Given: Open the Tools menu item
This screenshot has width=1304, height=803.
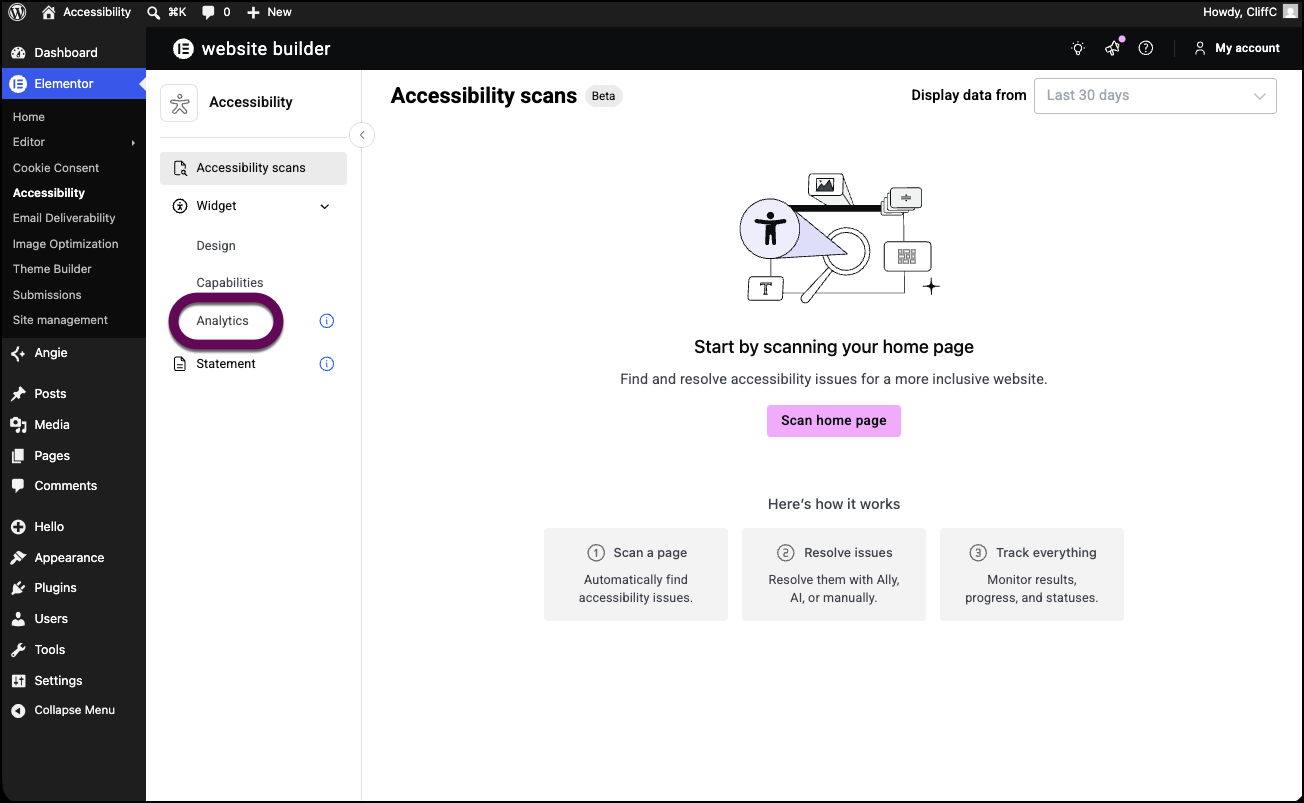Looking at the screenshot, I should click(x=74, y=650).
